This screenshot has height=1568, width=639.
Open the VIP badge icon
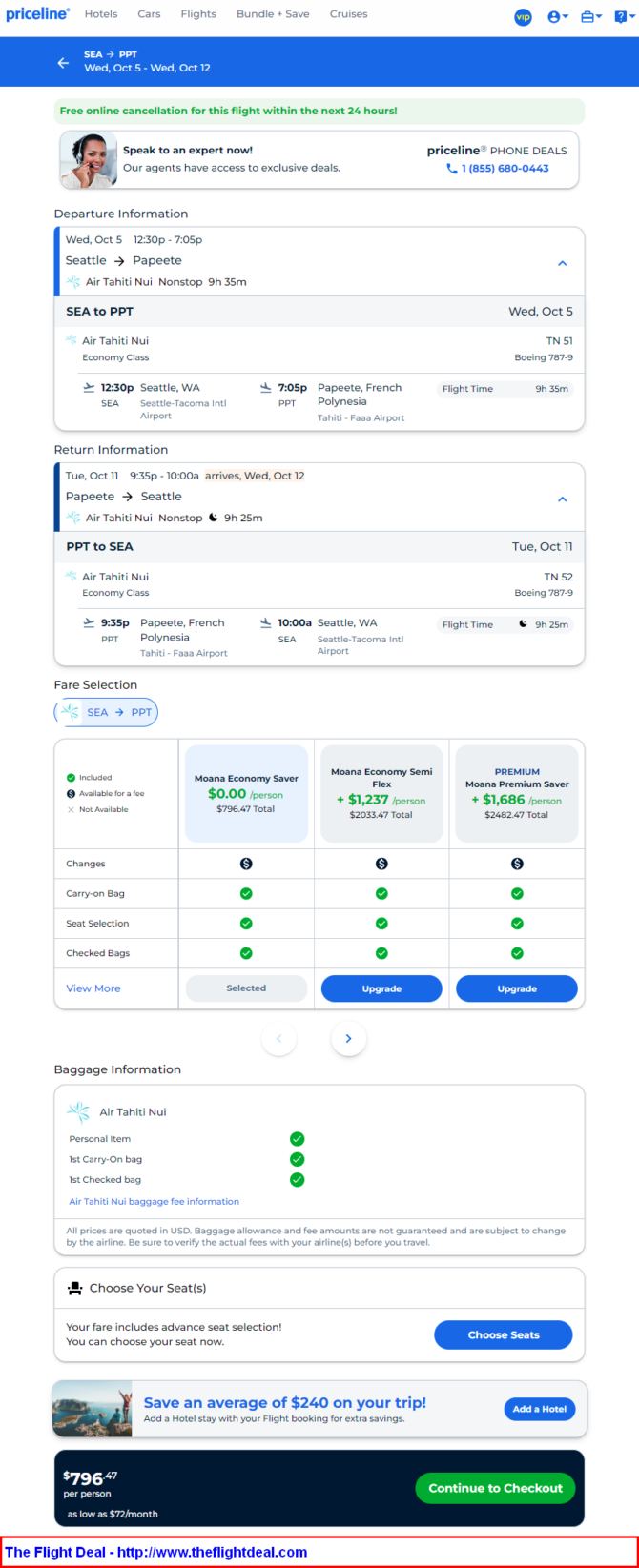point(523,17)
